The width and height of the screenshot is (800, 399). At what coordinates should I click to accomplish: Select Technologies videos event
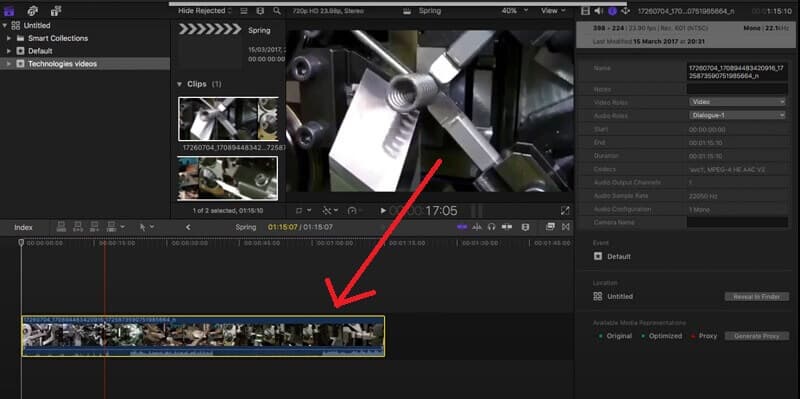click(x=62, y=64)
